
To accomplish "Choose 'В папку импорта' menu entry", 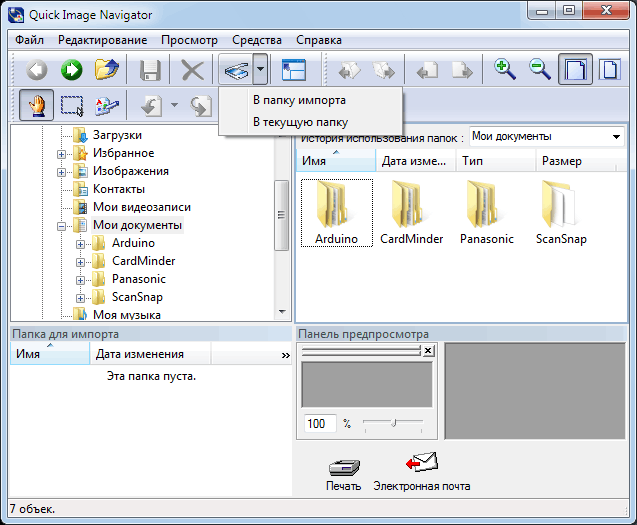I will tap(310, 100).
